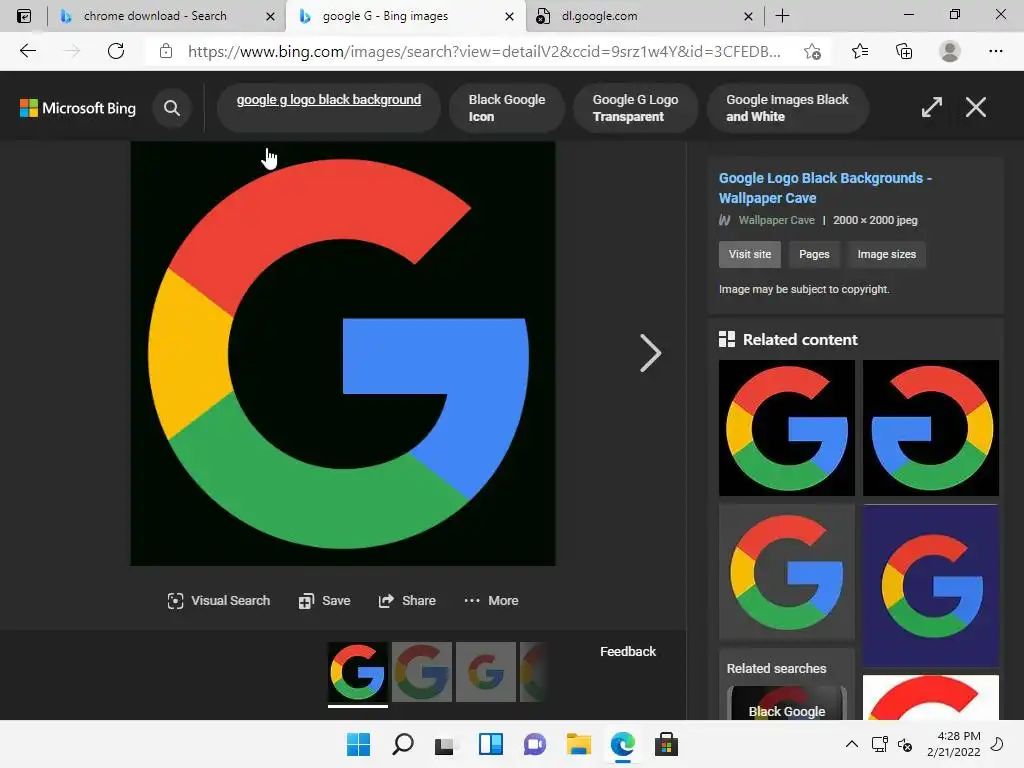
Task: Share the image using Share button
Action: click(407, 601)
